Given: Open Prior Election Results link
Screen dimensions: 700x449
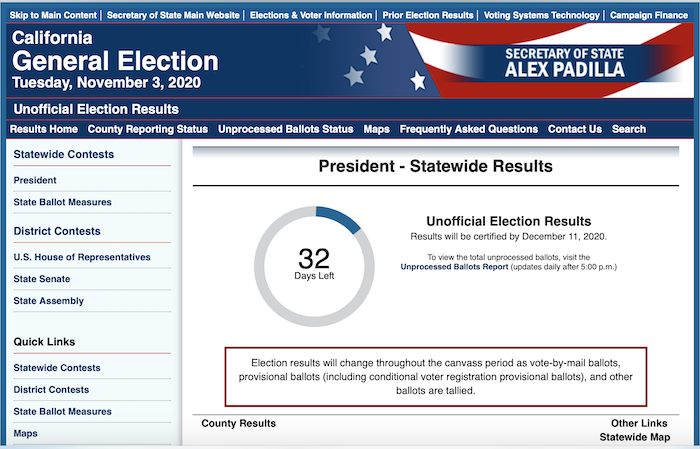Looking at the screenshot, I should [428, 15].
